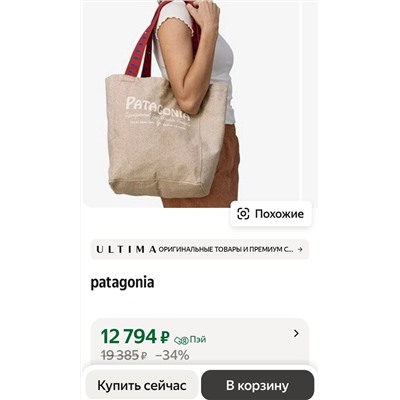400x400 pixels.
Task: Select the Пэй payment label
Action: pyautogui.click(x=198, y=339)
